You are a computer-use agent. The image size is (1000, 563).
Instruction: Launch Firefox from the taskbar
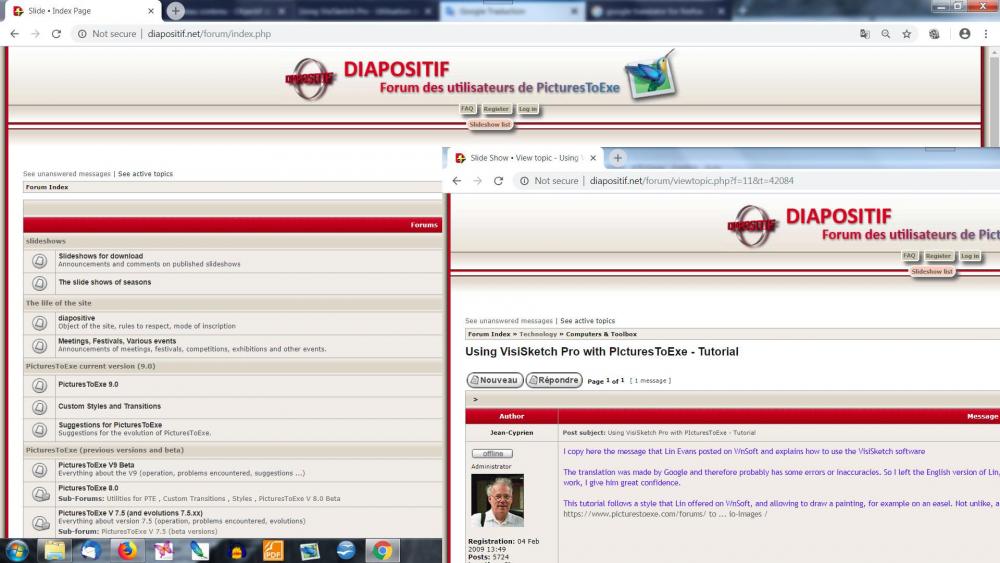pyautogui.click(x=127, y=550)
